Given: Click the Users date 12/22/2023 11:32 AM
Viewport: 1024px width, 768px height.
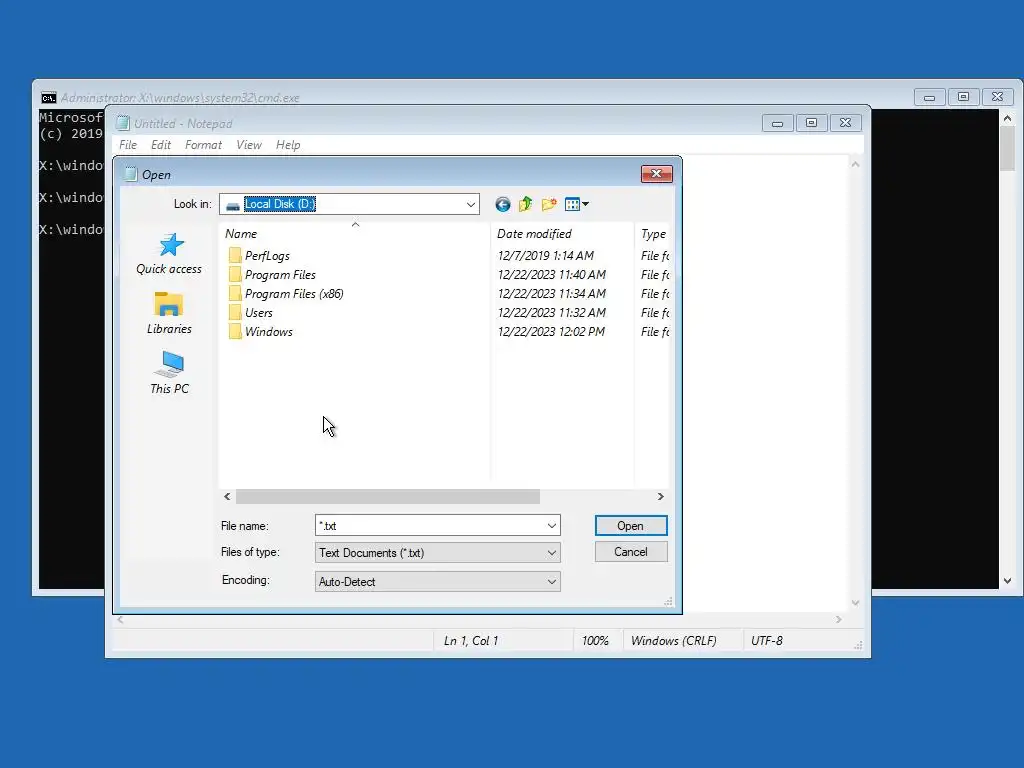Looking at the screenshot, I should (552, 313).
